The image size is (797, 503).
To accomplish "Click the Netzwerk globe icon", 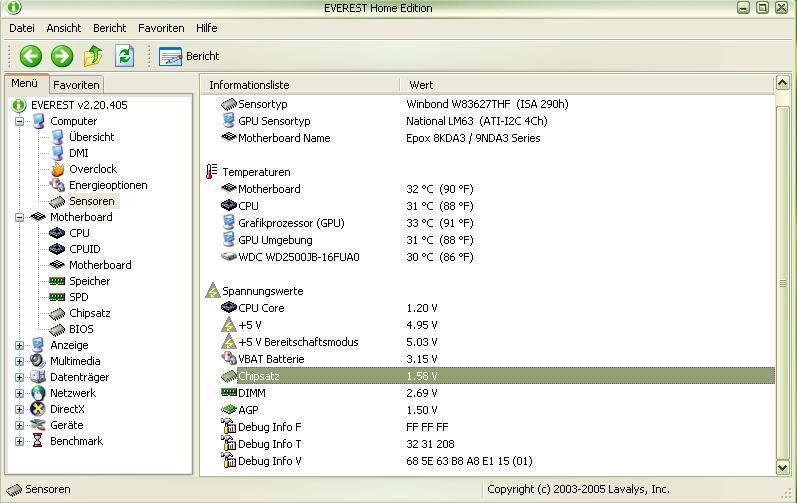I will tap(38, 393).
